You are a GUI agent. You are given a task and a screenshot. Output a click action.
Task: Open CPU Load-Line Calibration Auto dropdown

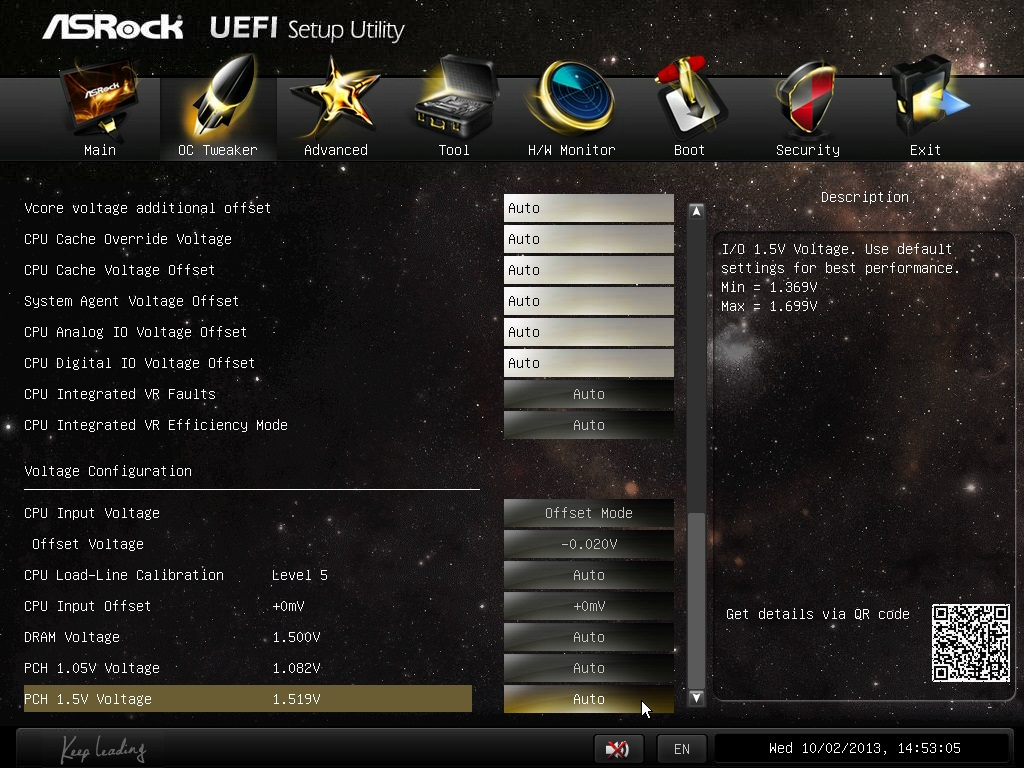(588, 575)
